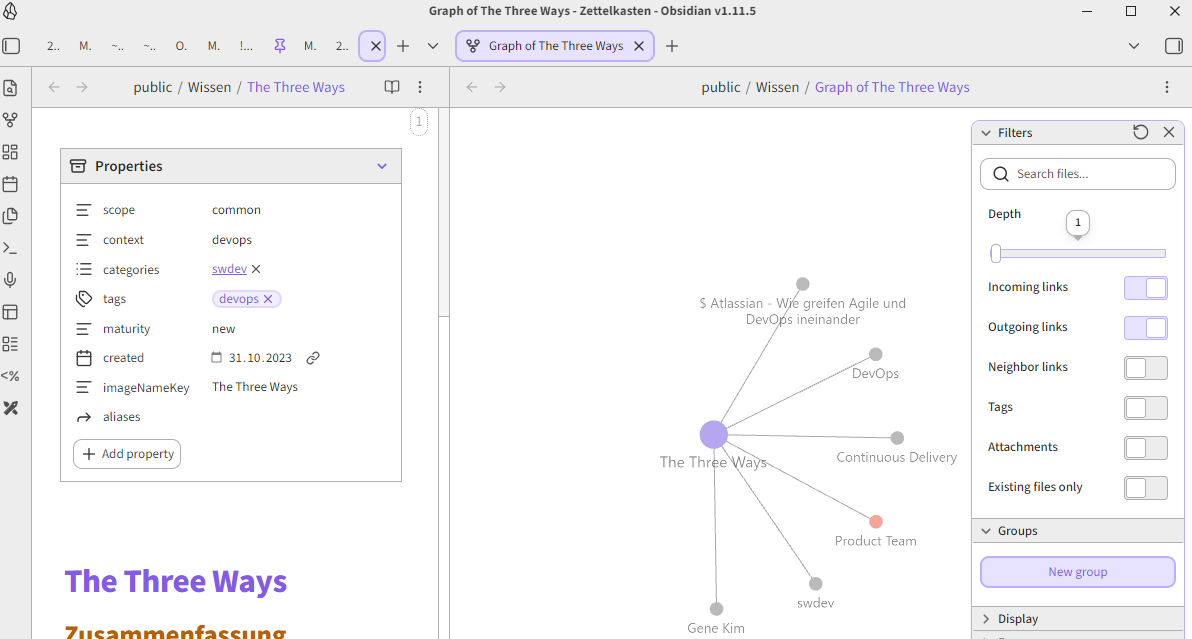Expand the Display section

tap(1018, 619)
